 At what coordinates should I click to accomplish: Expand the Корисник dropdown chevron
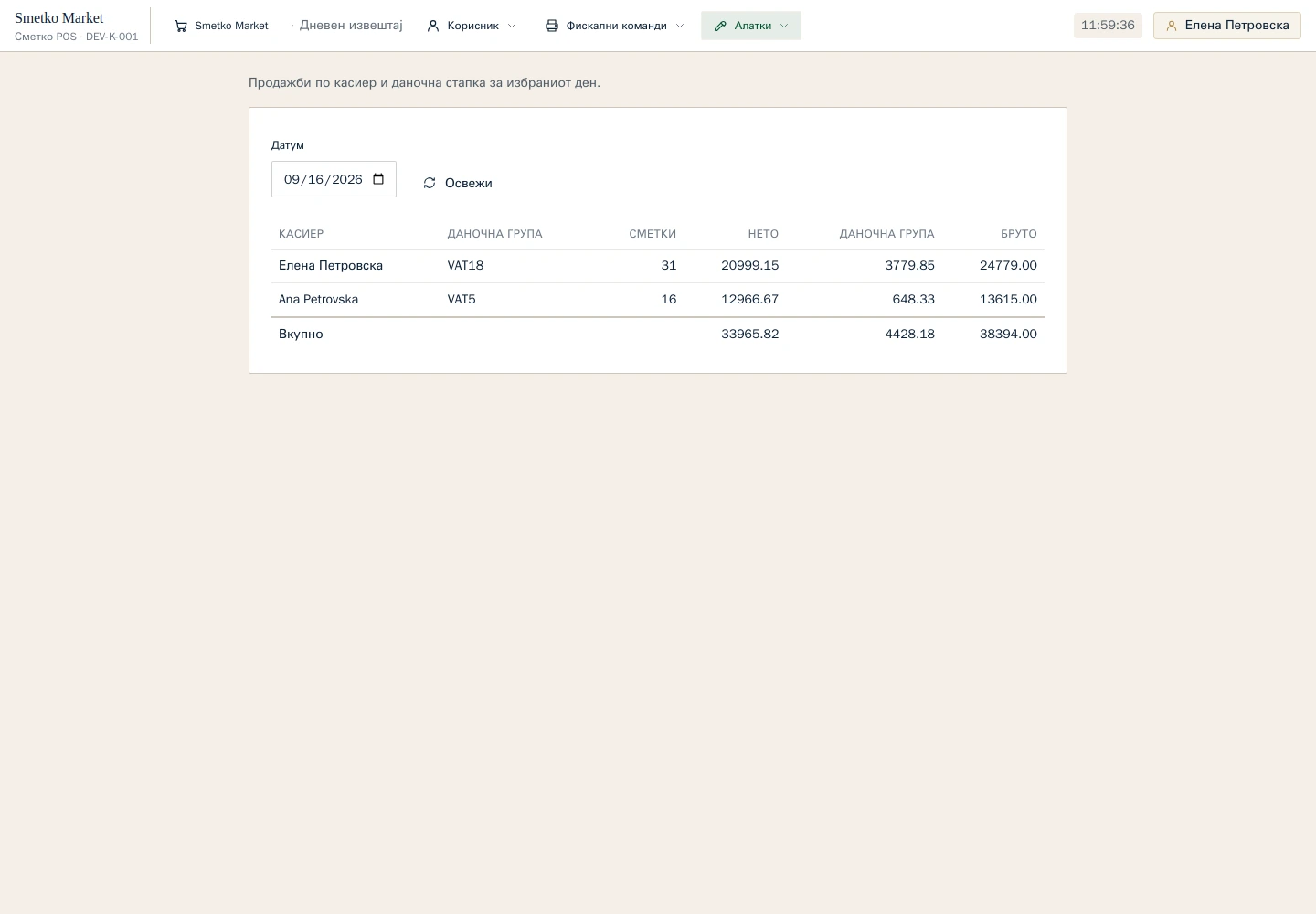[512, 26]
